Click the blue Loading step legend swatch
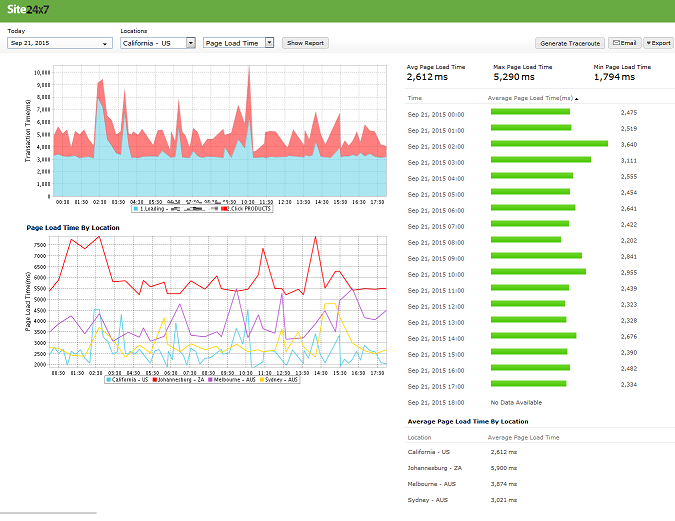This screenshot has height=521, width=675. [x=136, y=209]
